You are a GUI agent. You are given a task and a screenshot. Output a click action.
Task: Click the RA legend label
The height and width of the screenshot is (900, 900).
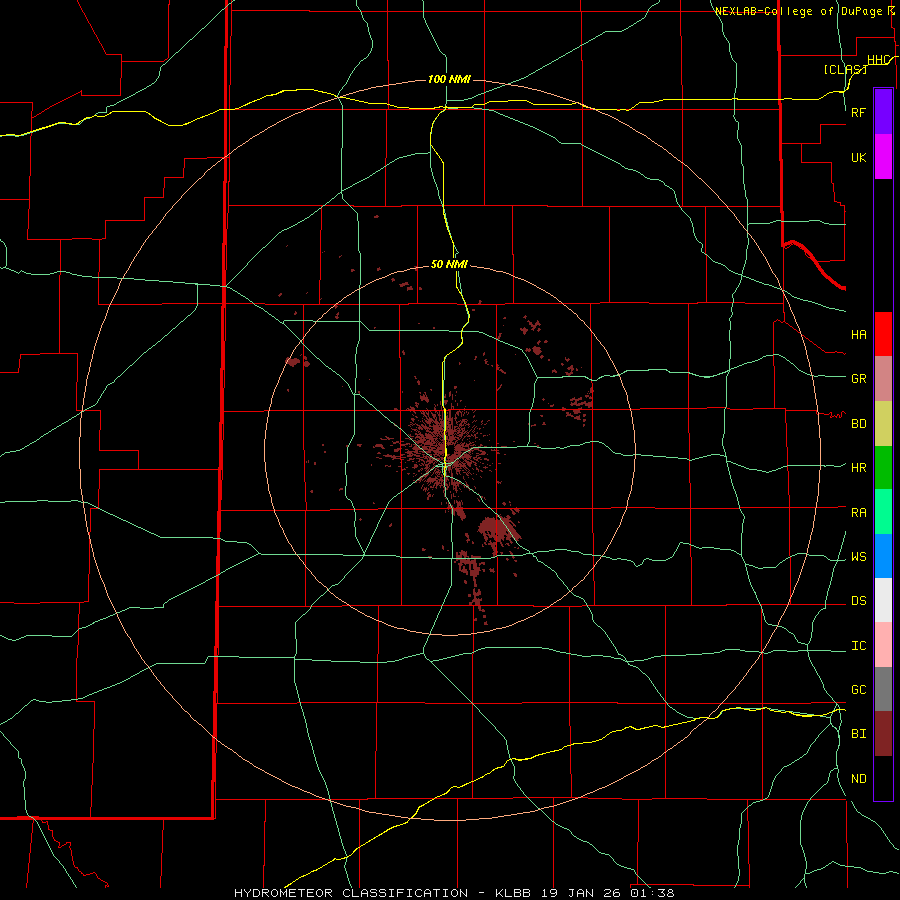[x=858, y=513]
